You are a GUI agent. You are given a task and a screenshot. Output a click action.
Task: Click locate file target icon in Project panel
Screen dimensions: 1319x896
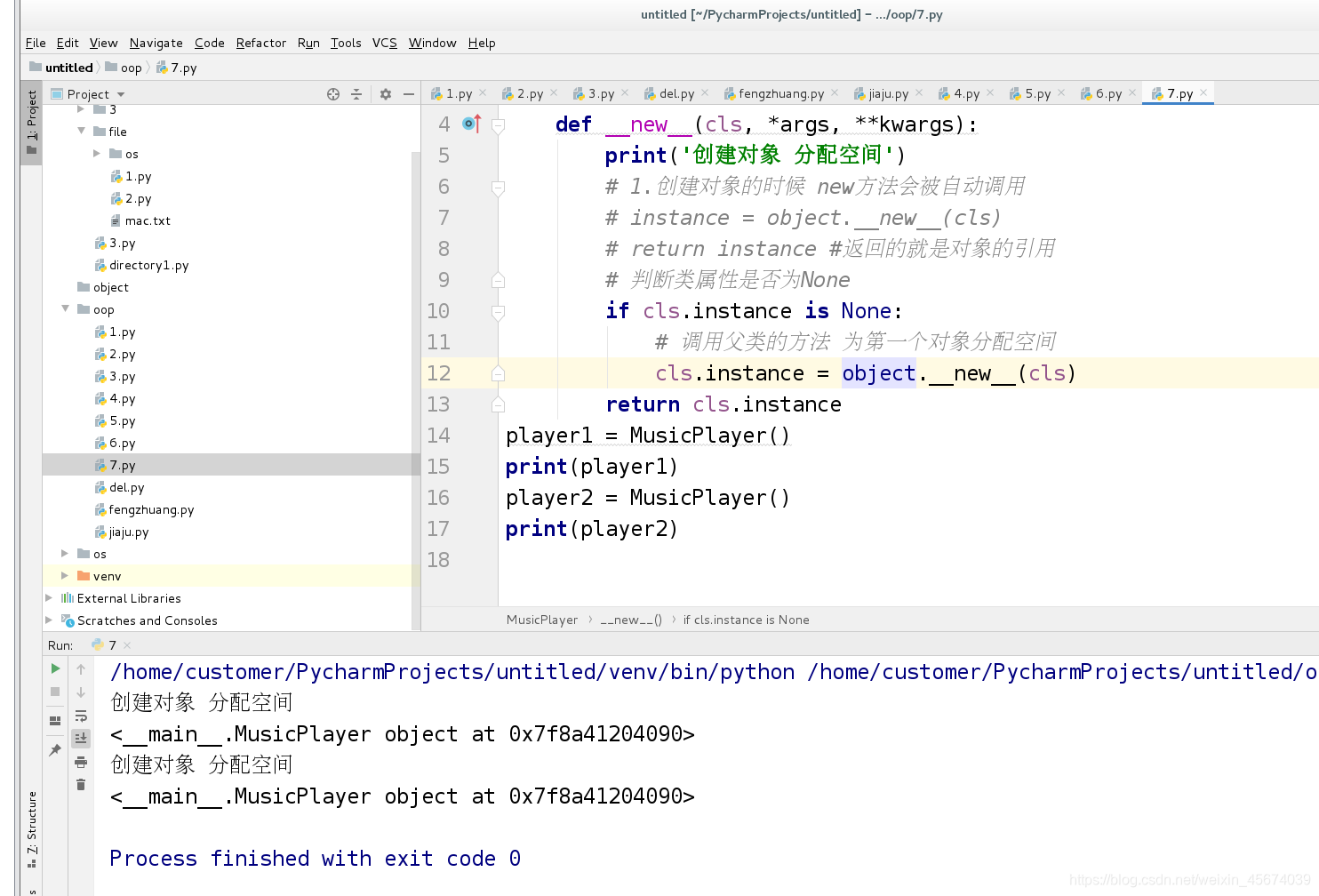pyautogui.click(x=333, y=93)
